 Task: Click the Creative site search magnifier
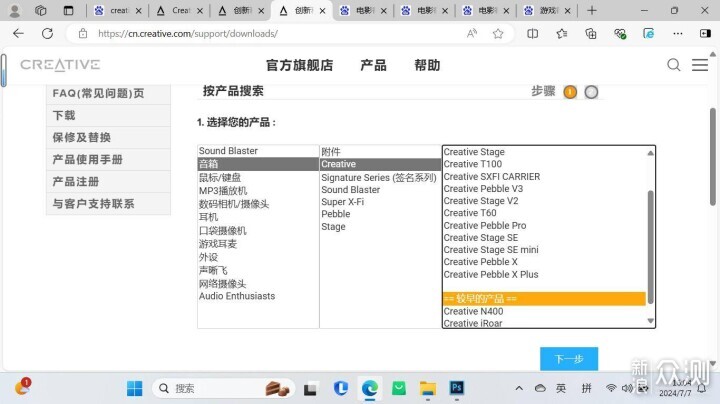(x=674, y=65)
